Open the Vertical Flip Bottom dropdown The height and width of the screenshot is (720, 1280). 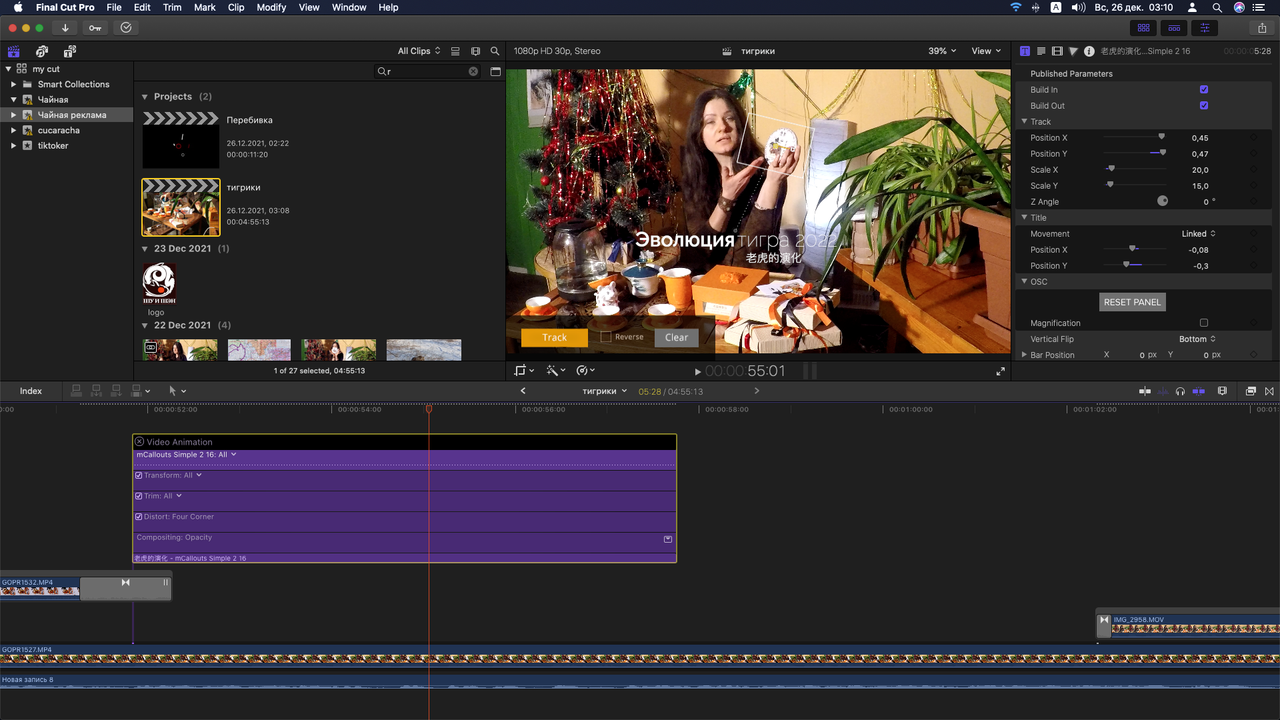[1197, 339]
